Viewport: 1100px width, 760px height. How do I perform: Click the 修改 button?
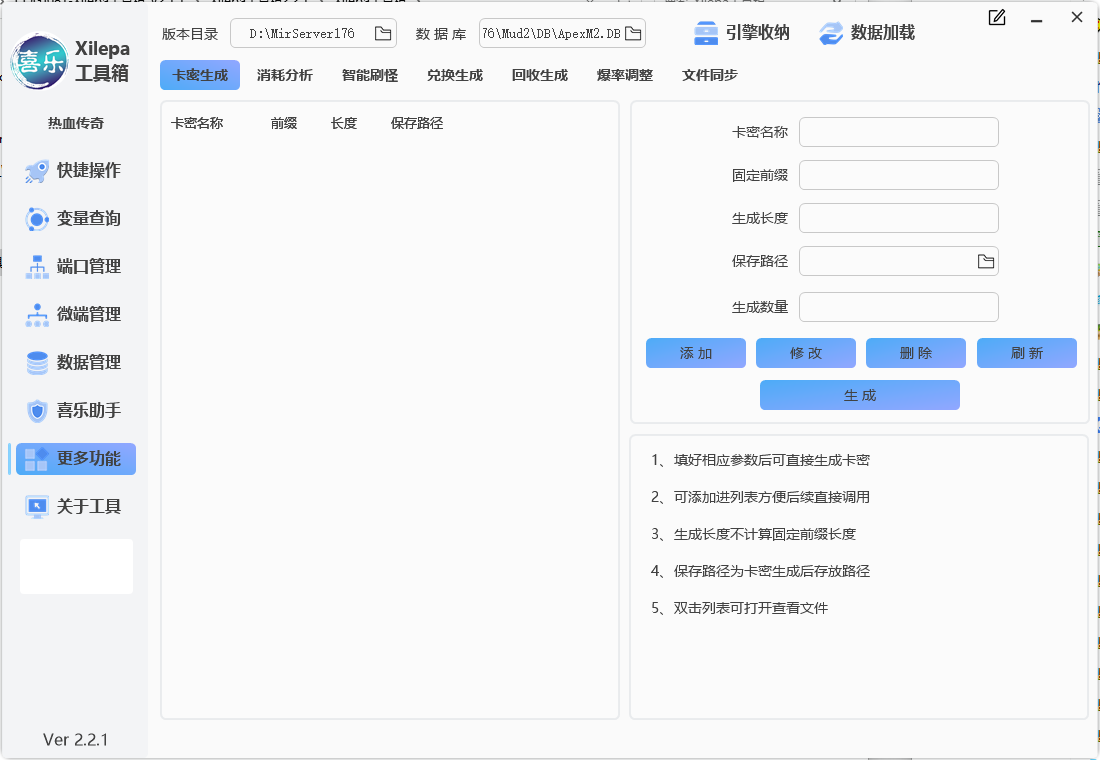tap(805, 353)
